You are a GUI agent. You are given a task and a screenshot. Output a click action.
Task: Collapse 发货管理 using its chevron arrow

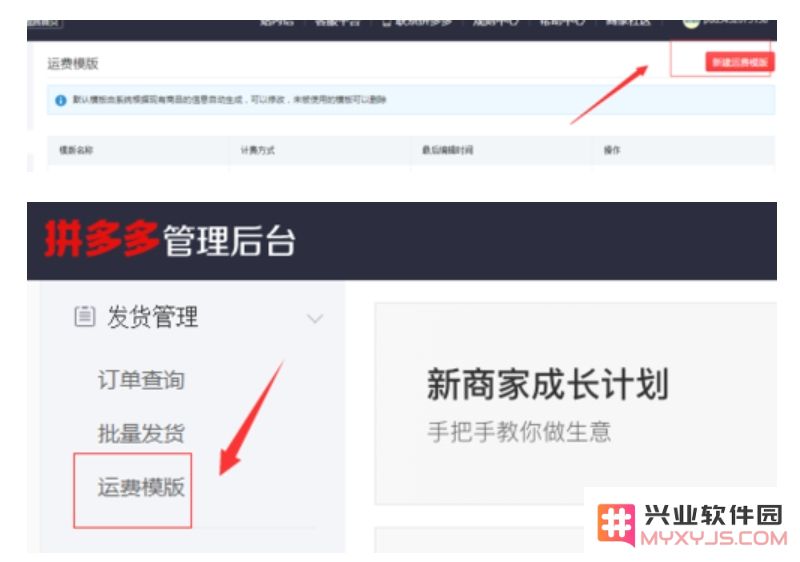(315, 319)
